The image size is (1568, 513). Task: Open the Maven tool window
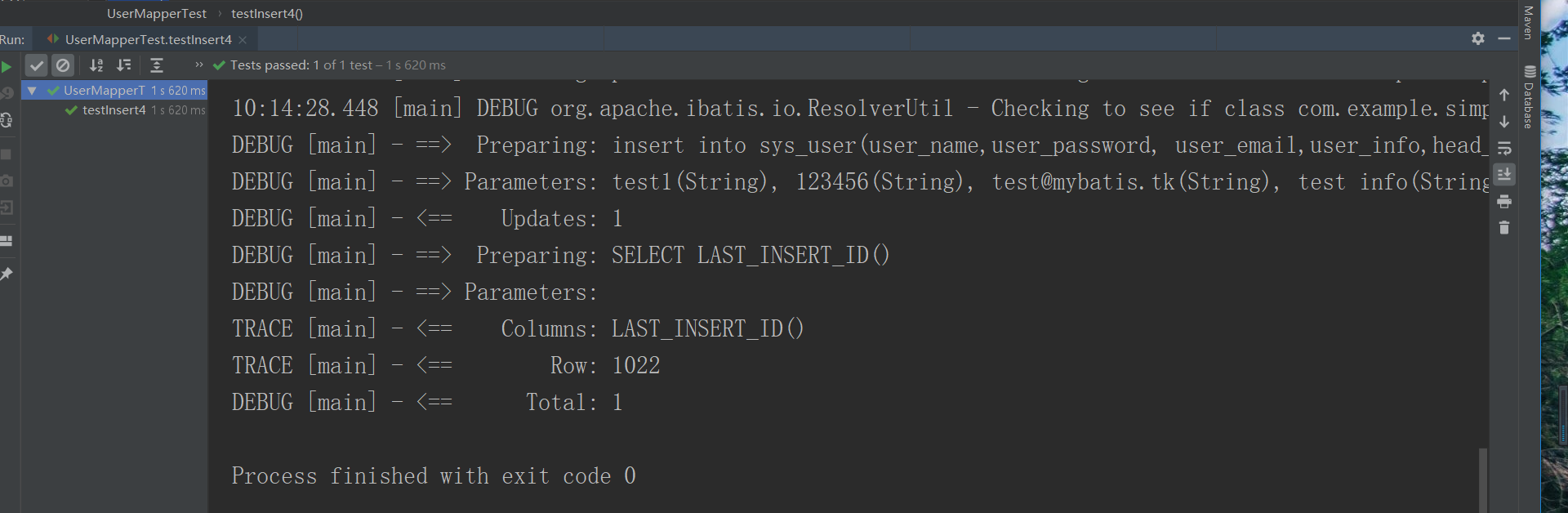(1529, 22)
